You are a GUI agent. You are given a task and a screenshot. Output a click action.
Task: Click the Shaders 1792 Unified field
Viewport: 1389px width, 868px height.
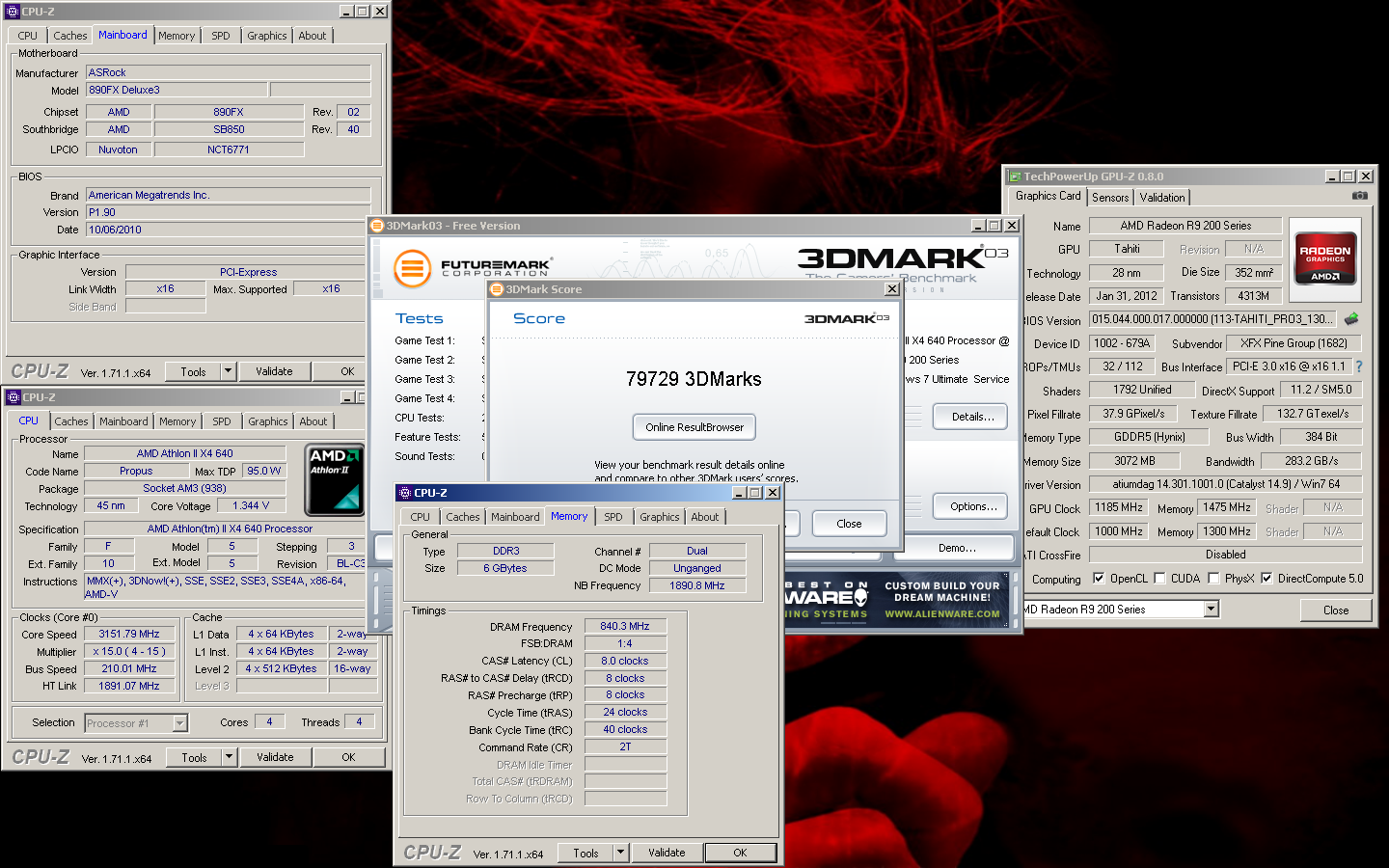point(1143,390)
